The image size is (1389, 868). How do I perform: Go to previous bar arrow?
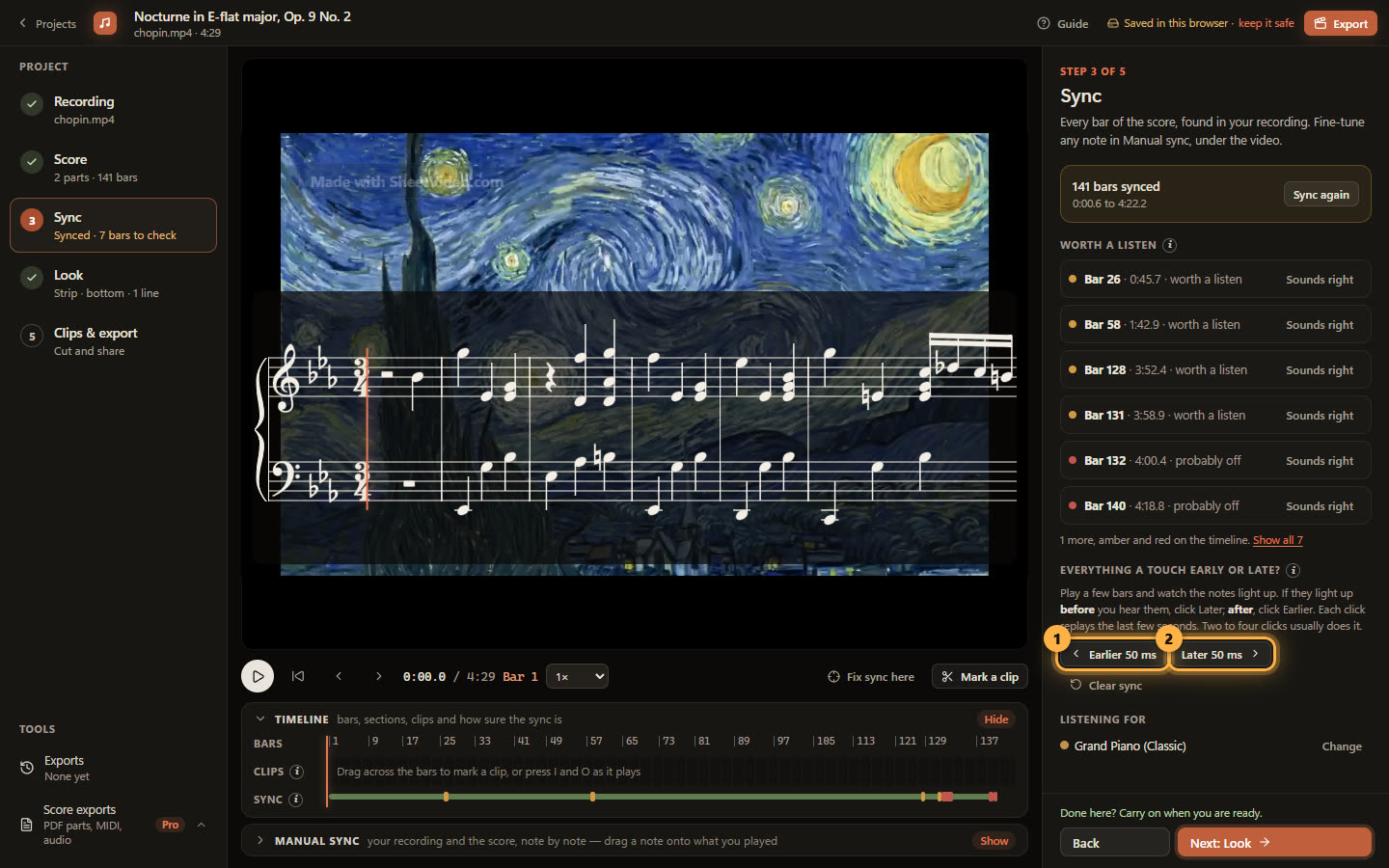point(339,676)
